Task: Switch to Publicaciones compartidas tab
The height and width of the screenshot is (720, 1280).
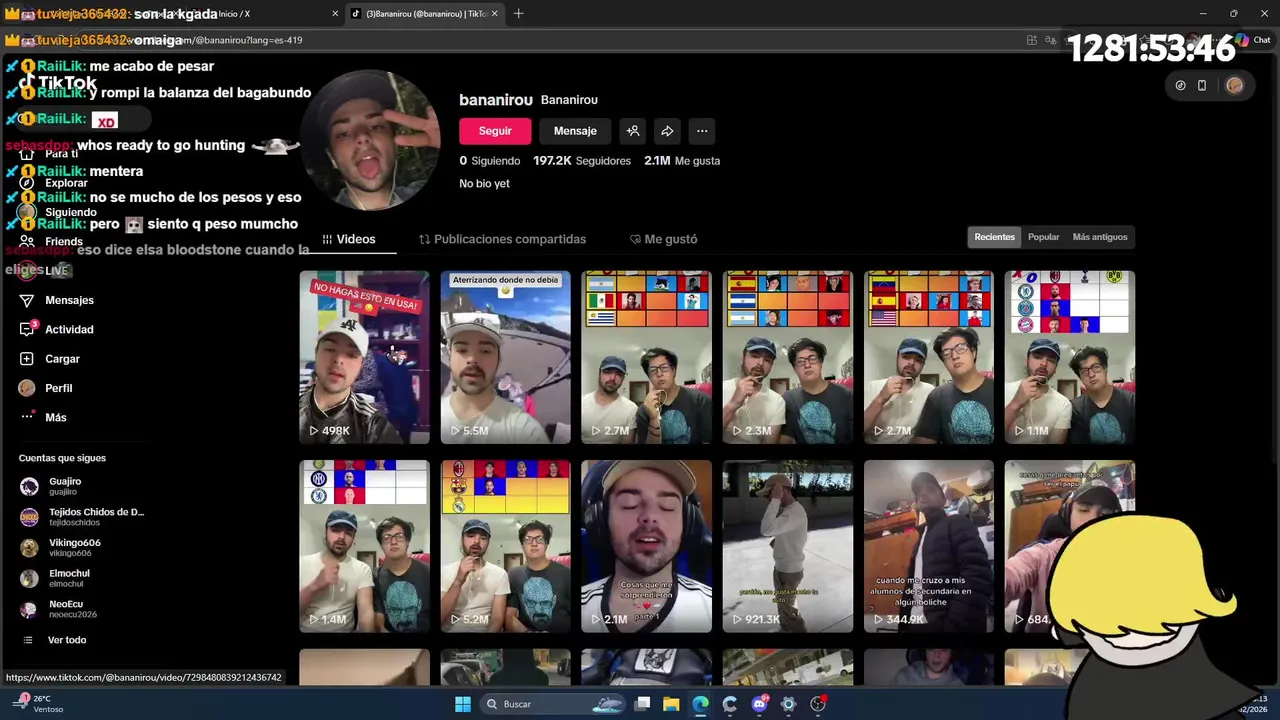Action: 502,239
